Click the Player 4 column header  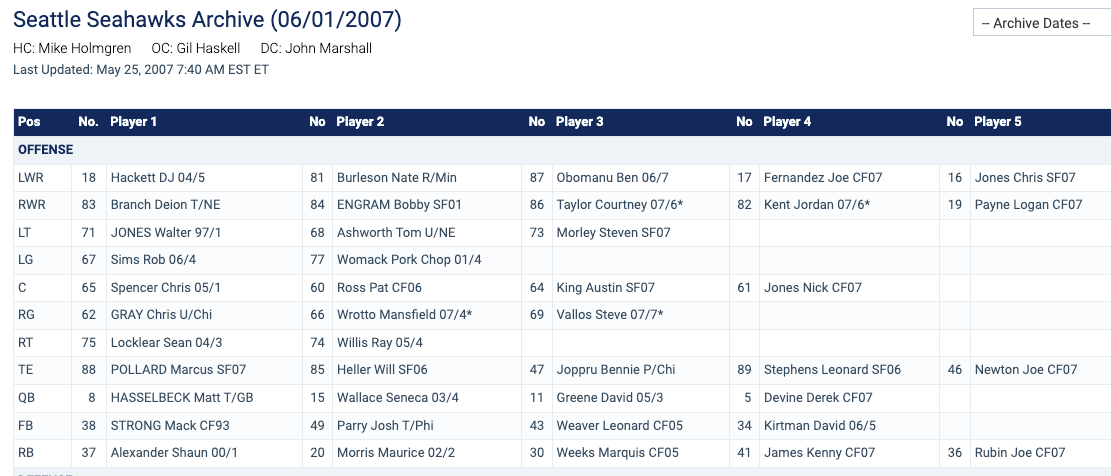pos(787,122)
